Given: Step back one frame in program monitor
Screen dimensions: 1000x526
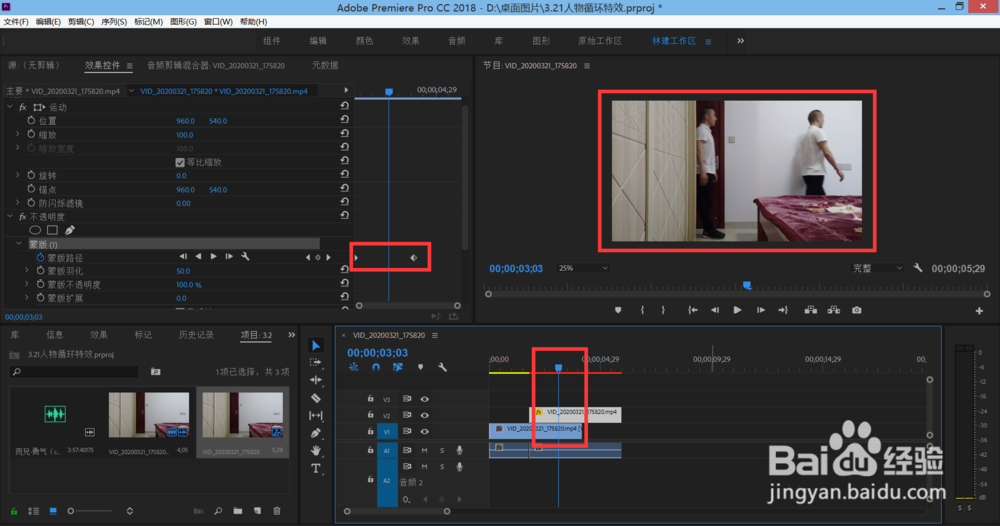Looking at the screenshot, I should click(715, 310).
